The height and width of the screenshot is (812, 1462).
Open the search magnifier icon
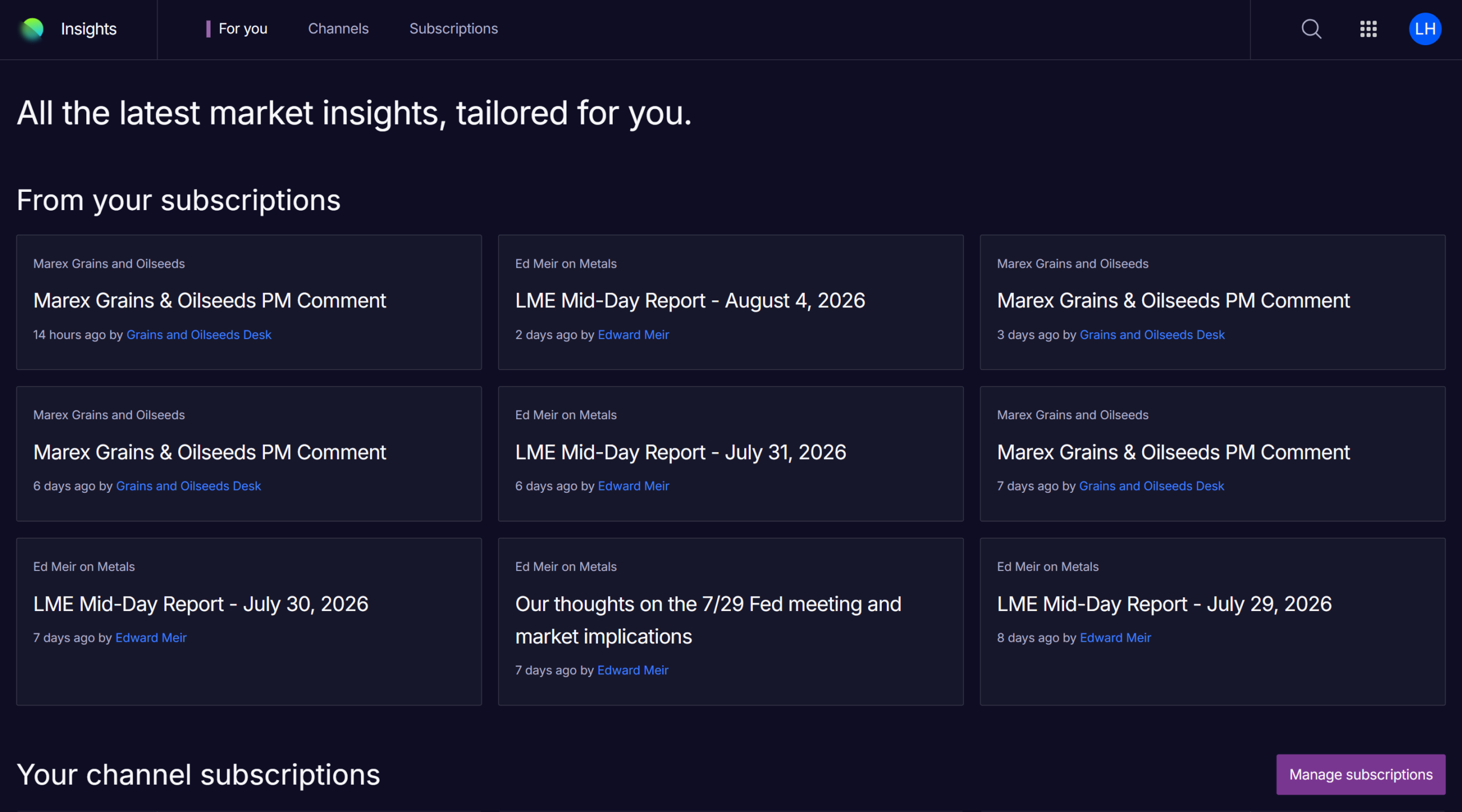[1311, 29]
